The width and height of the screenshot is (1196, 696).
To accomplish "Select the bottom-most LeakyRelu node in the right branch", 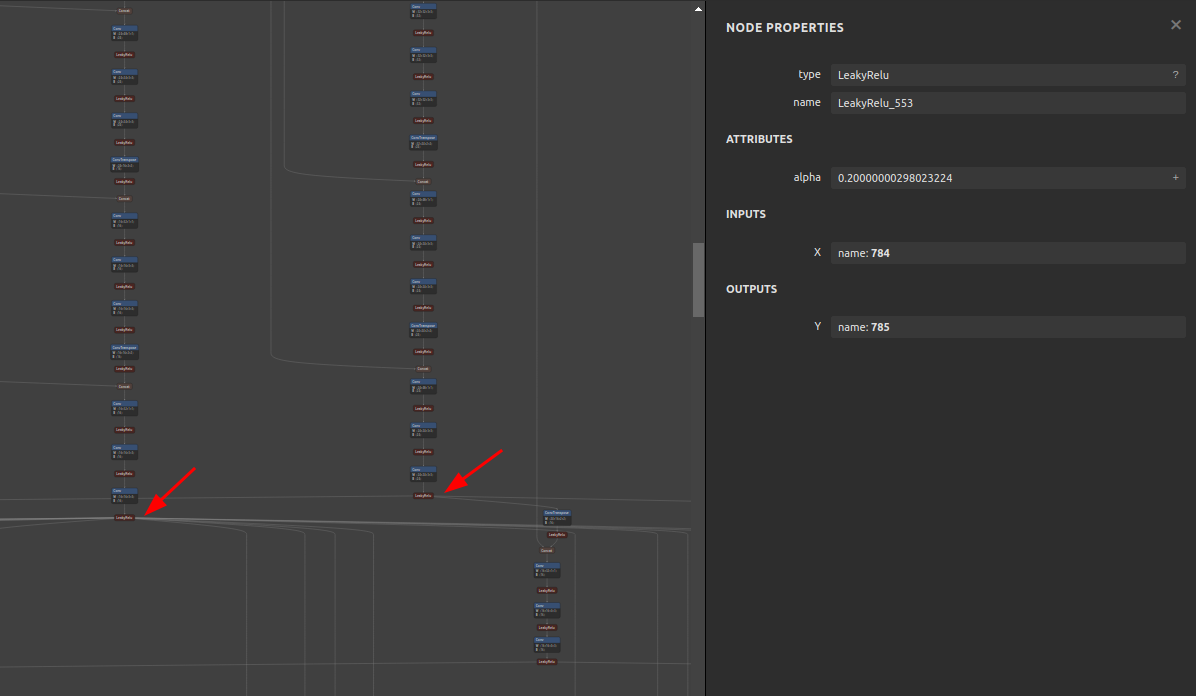I will tap(547, 662).
